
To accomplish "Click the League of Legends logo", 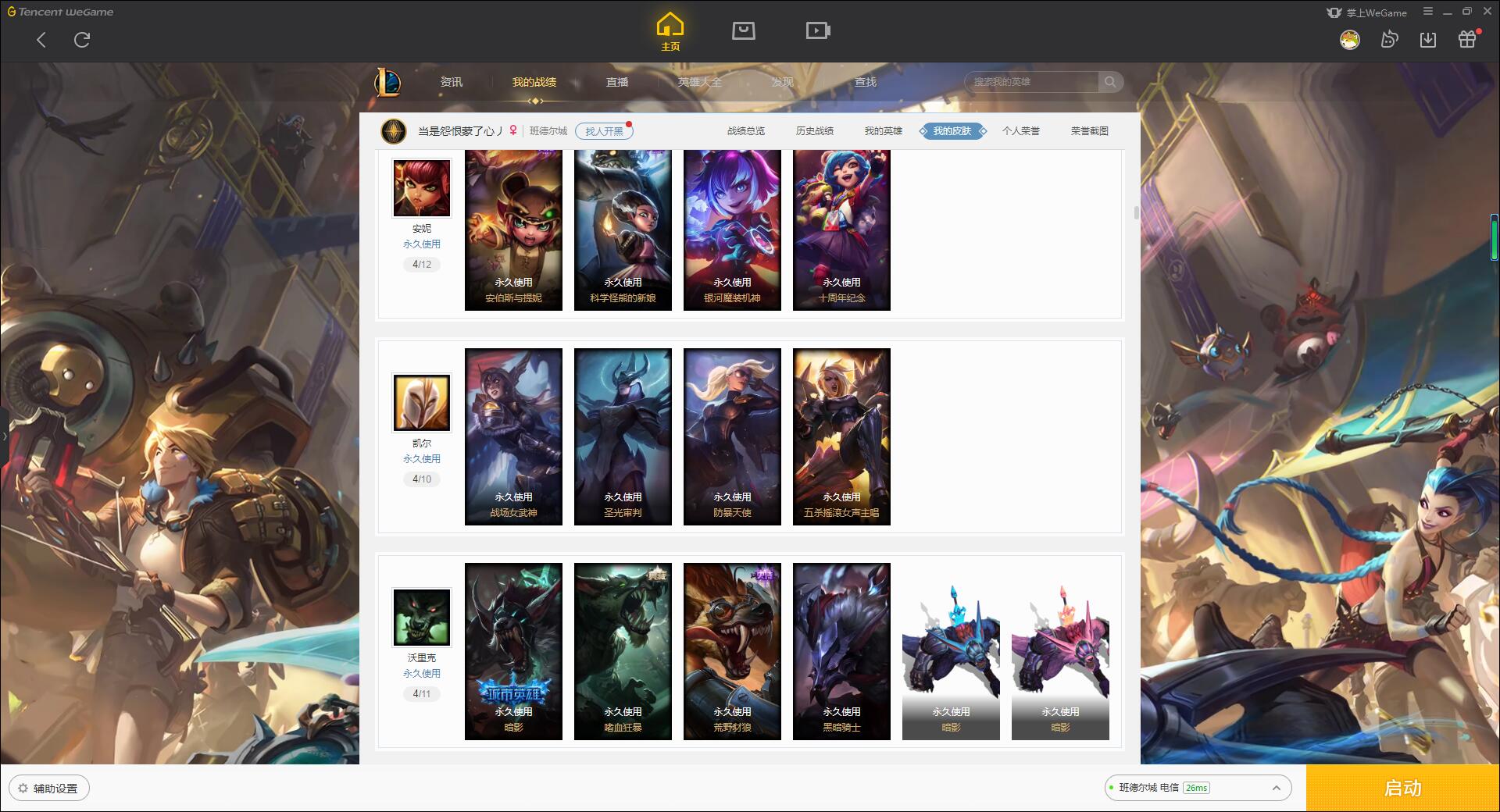I will [x=387, y=82].
